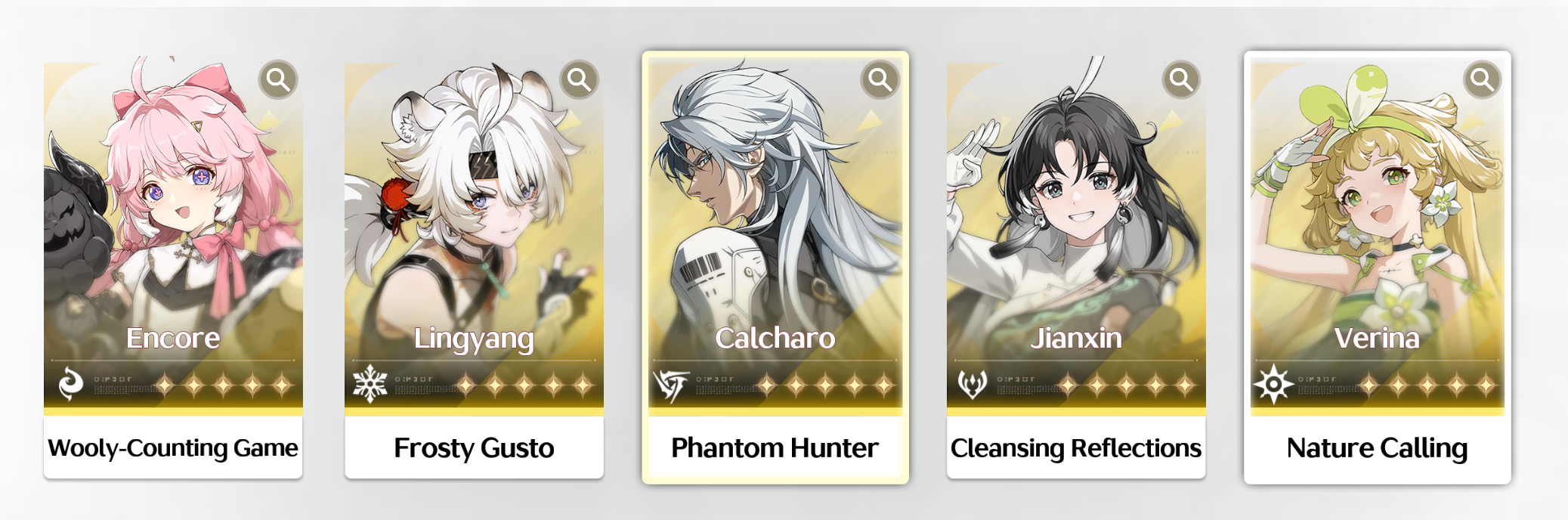Click the magnifier icon on Encore's card
The width and height of the screenshot is (1568, 520).
[x=278, y=79]
